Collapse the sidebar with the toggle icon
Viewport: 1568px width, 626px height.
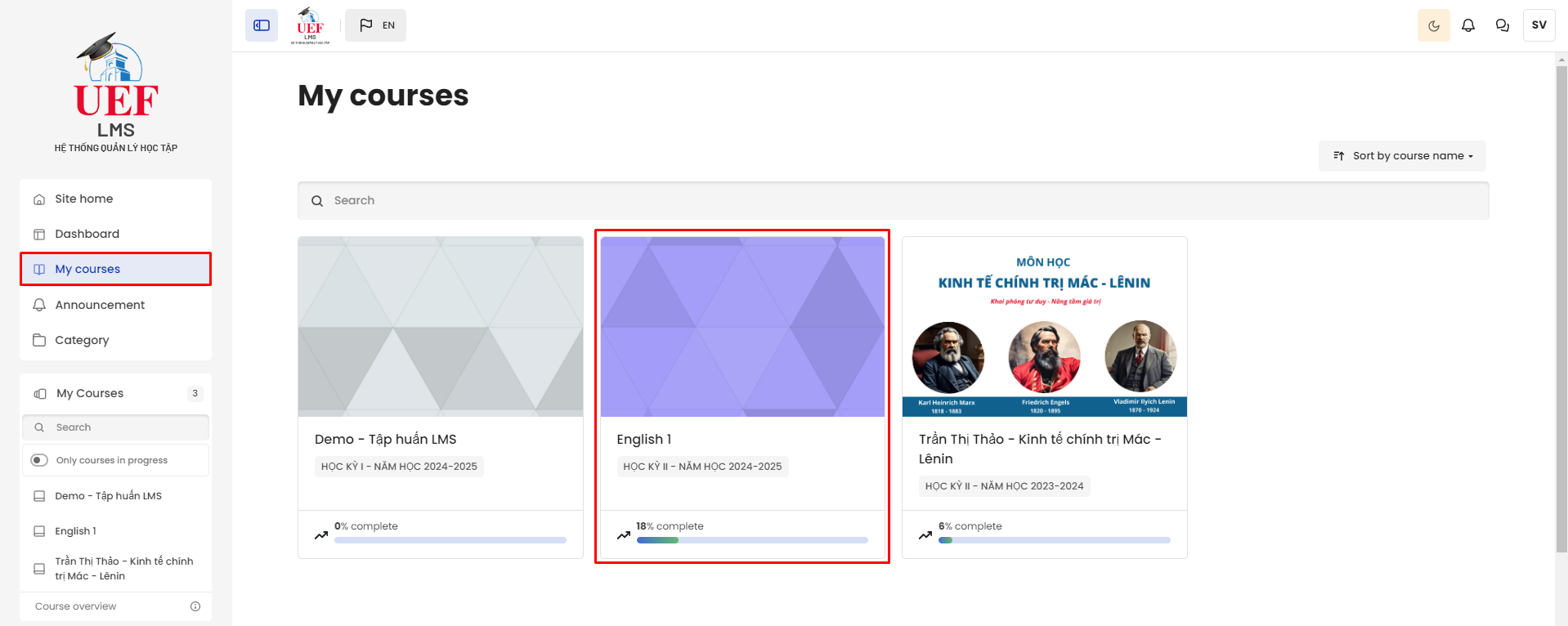click(x=262, y=25)
